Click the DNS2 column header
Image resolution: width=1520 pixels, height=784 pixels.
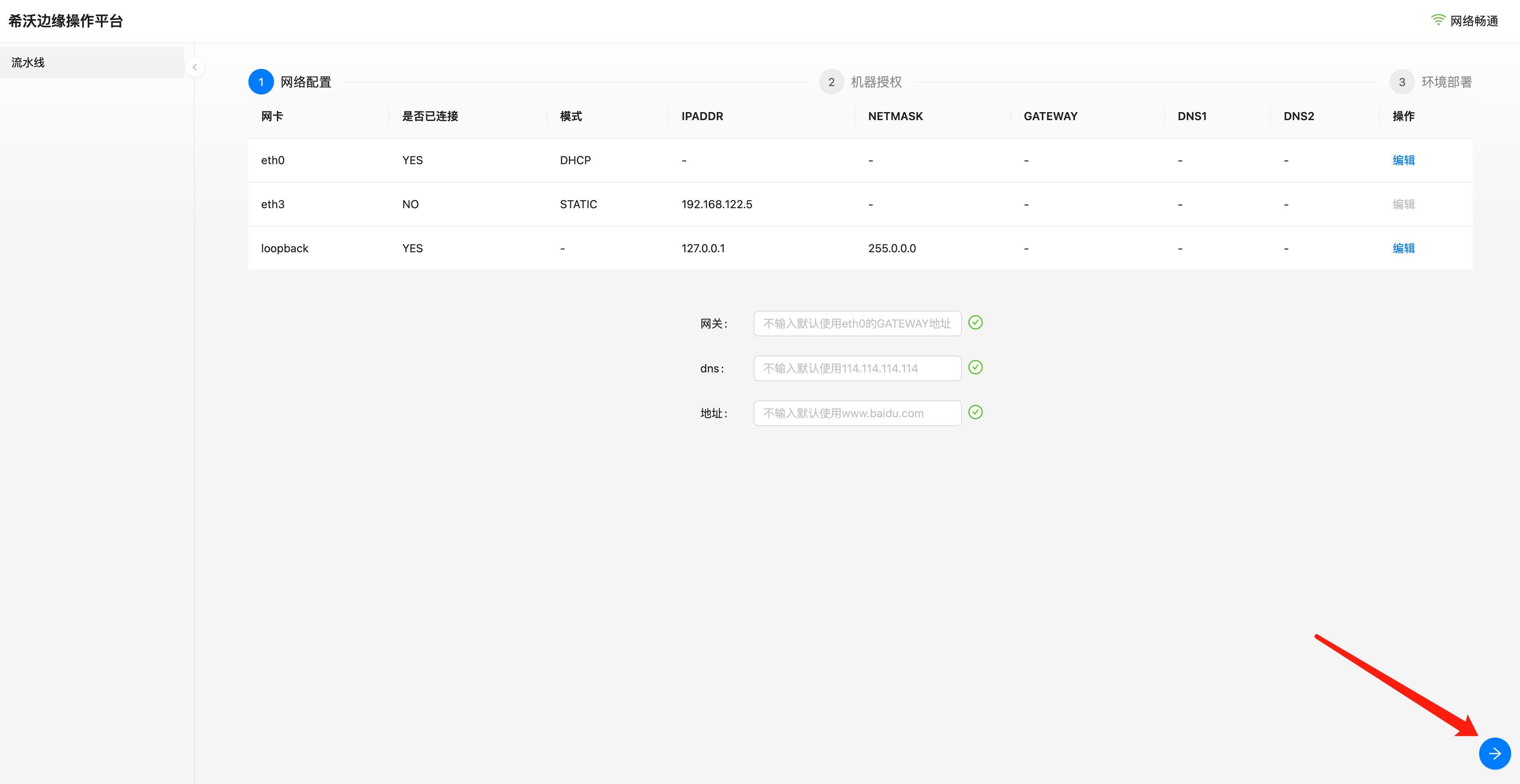click(x=1299, y=116)
